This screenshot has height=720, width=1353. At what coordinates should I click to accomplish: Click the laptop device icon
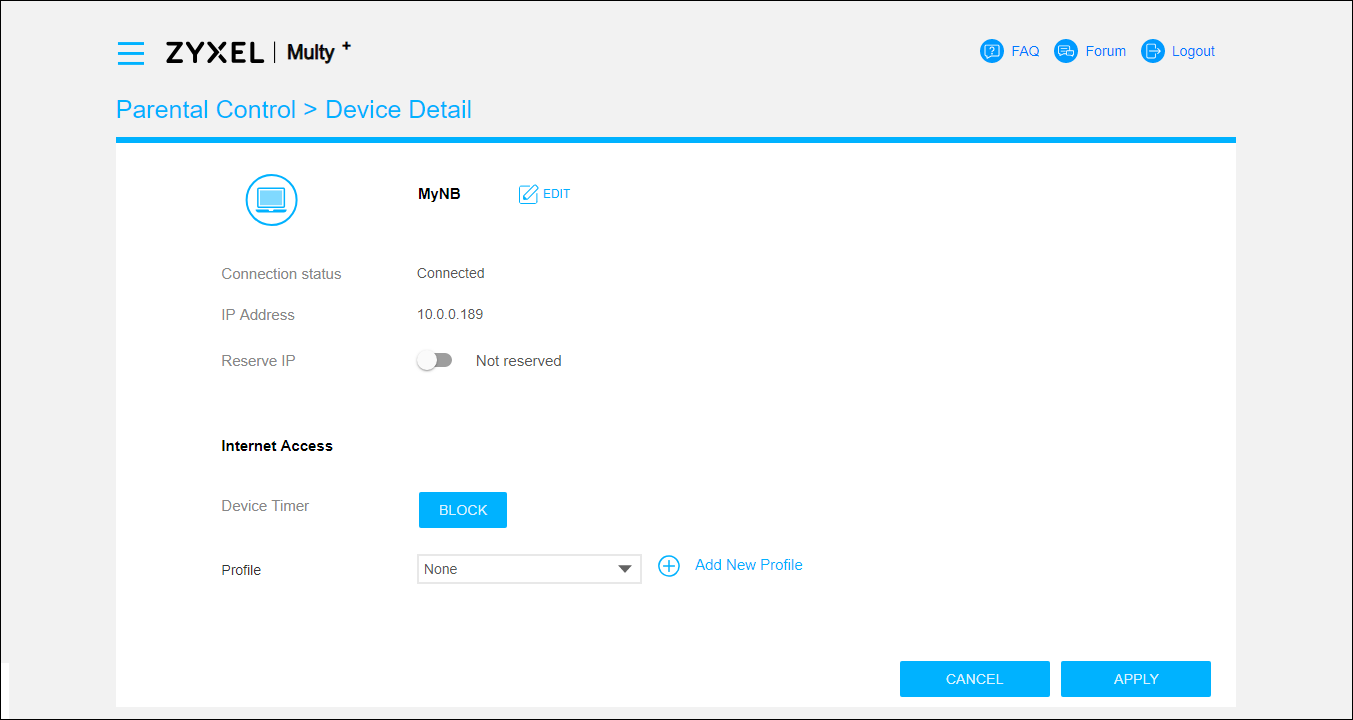pyautogui.click(x=272, y=199)
